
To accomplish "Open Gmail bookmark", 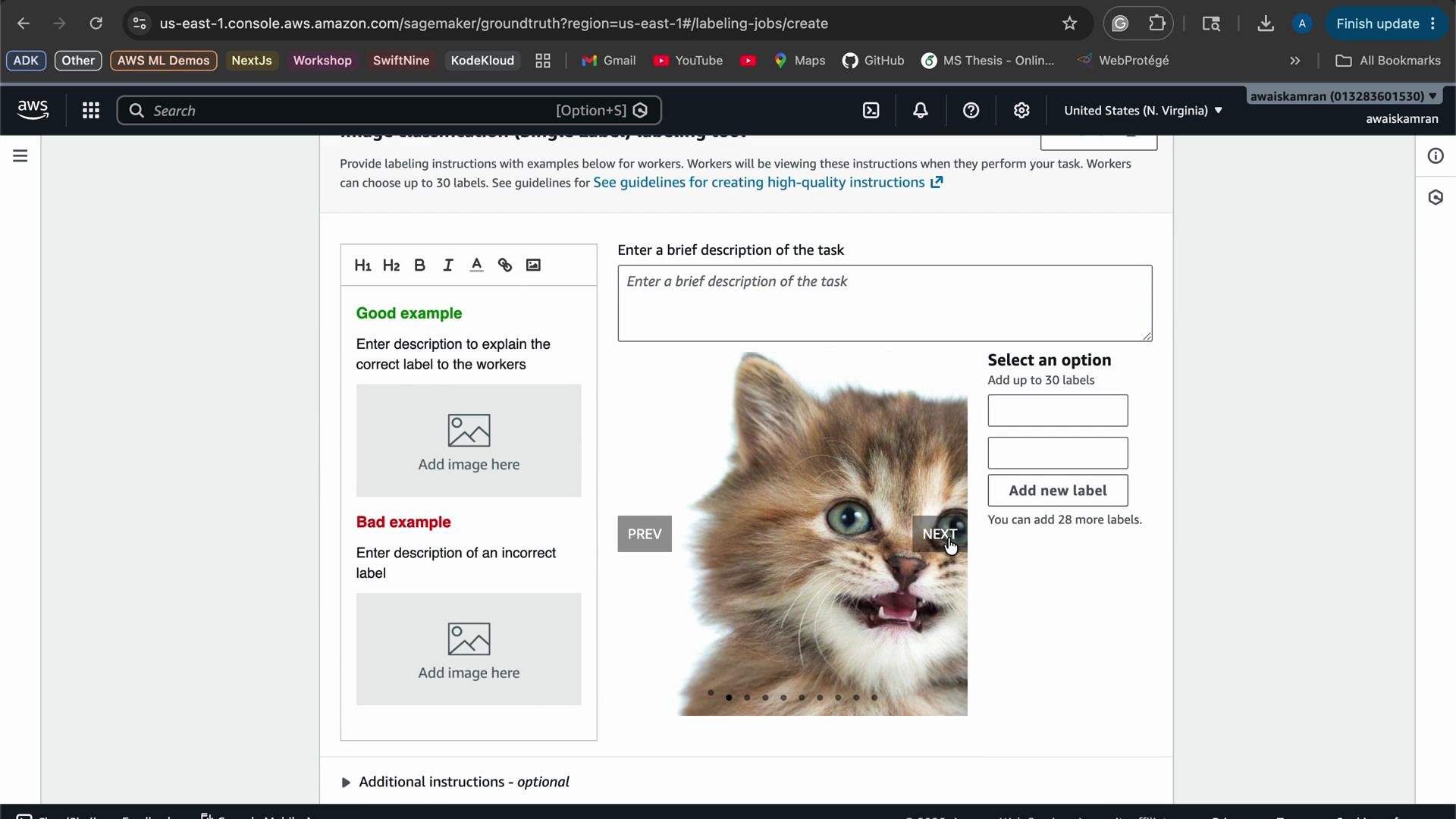I will coord(608,61).
